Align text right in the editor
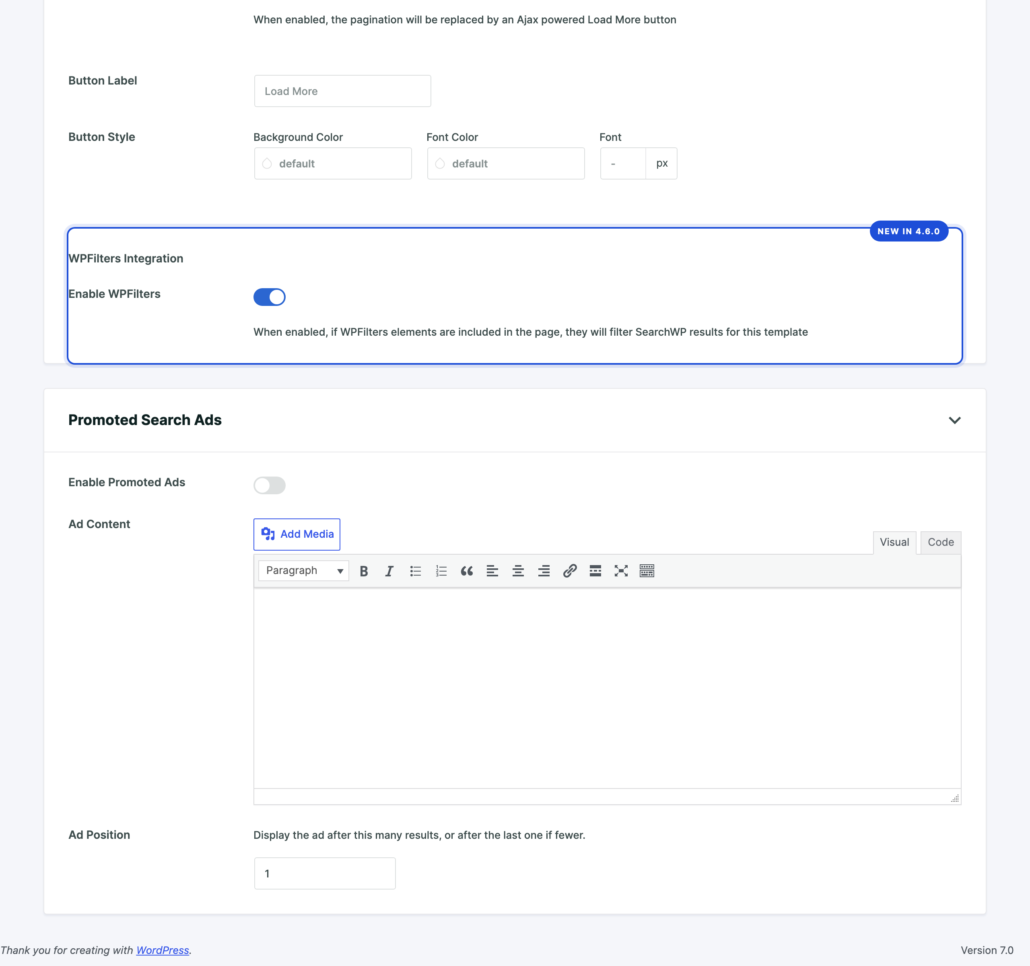1030x966 pixels. point(544,571)
